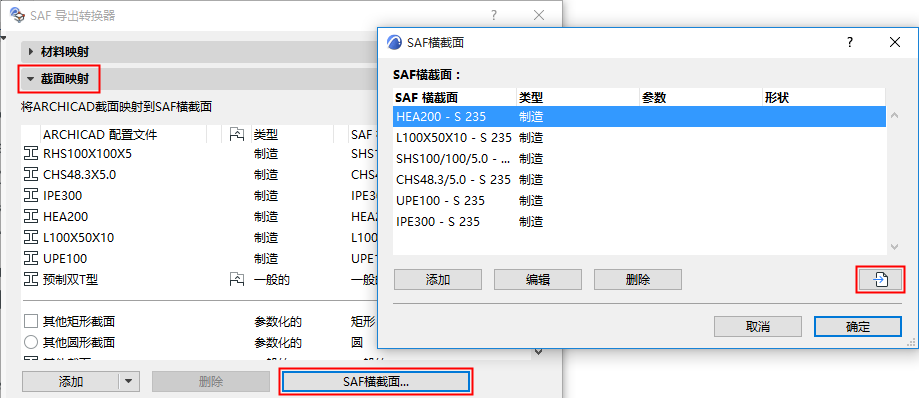
Task: Open the dropdown arrow next to 添加 in converter
Action: point(128,382)
